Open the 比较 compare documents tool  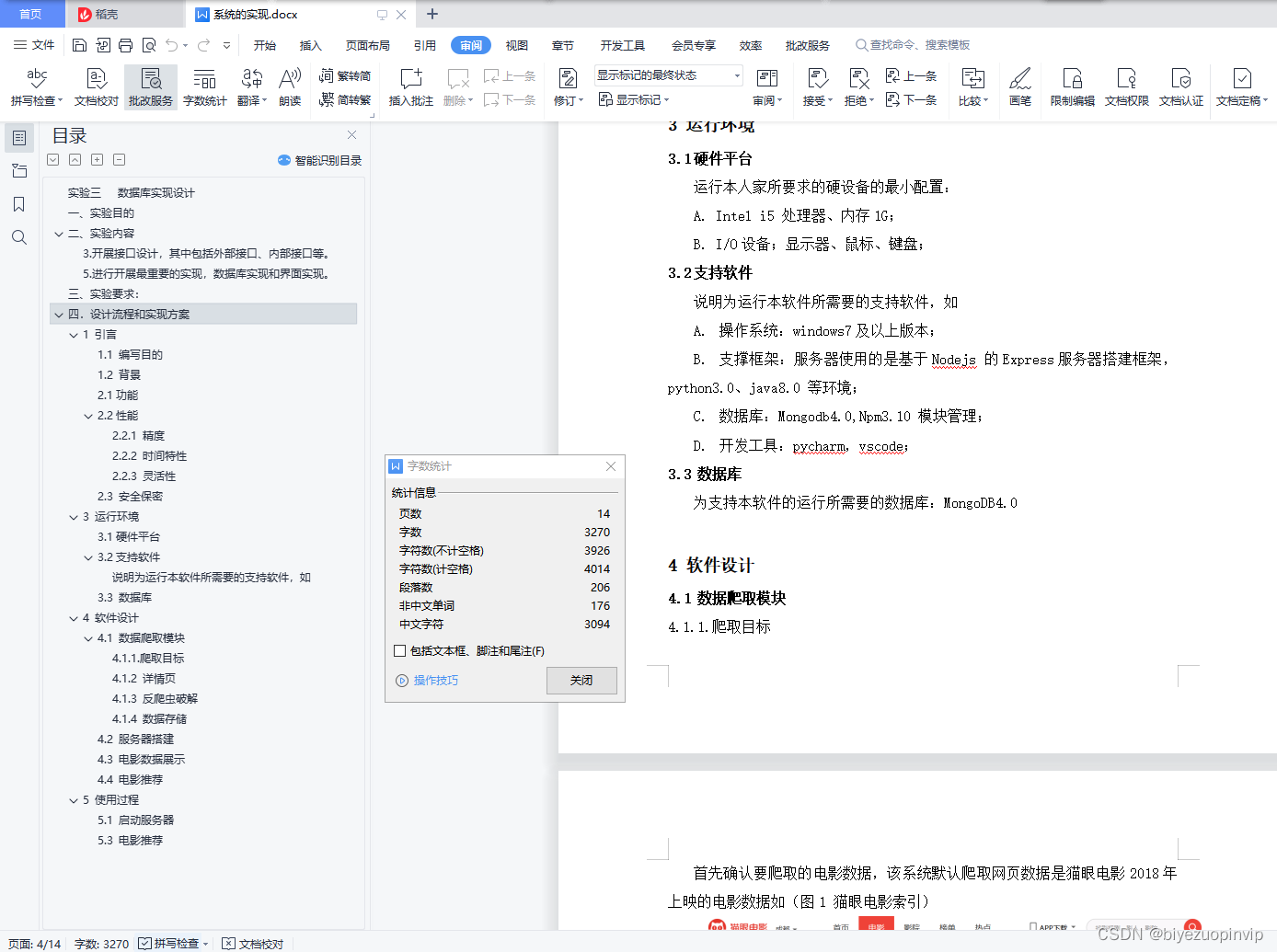tap(972, 87)
